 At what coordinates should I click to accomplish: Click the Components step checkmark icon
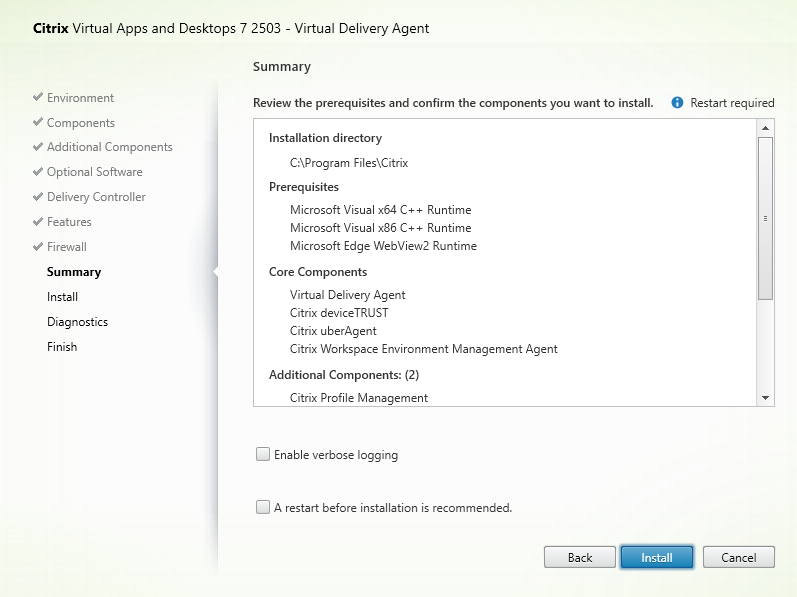pyautogui.click(x=38, y=123)
